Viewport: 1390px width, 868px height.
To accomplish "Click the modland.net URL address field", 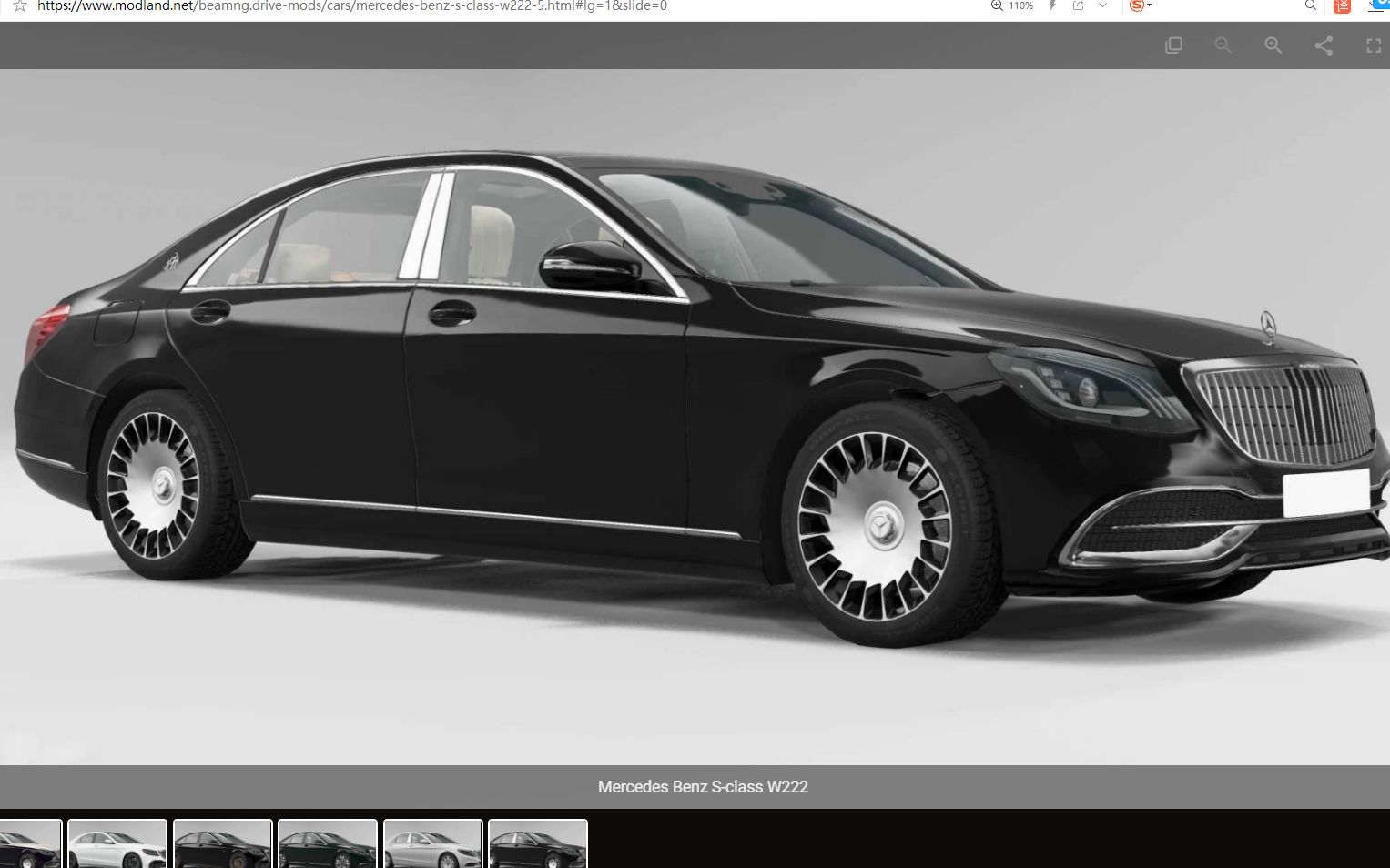I will 352,5.
